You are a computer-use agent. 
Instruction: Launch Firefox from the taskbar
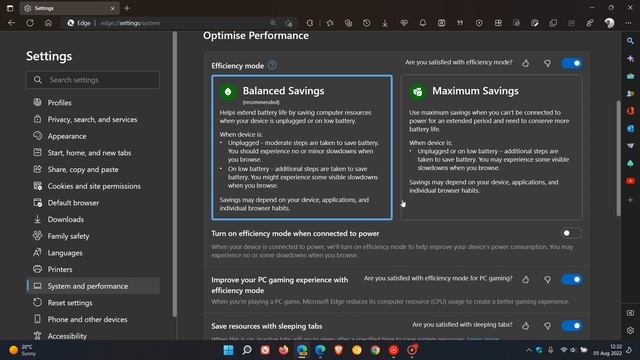point(283,350)
